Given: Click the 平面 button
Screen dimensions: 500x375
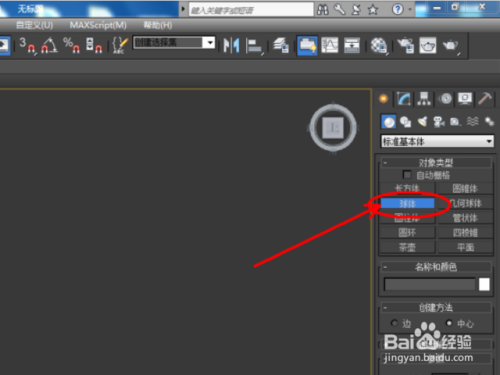Looking at the screenshot, I should coord(465,247).
